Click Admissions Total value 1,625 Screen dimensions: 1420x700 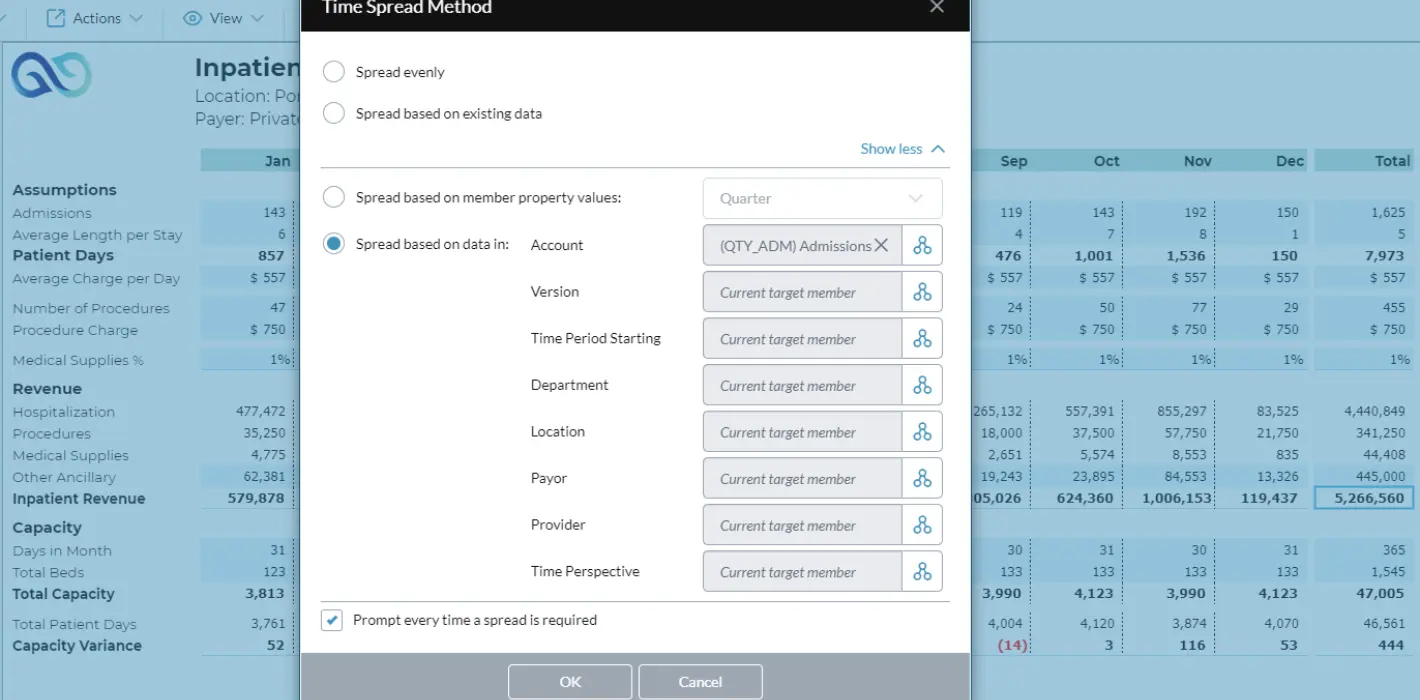click(x=1388, y=212)
